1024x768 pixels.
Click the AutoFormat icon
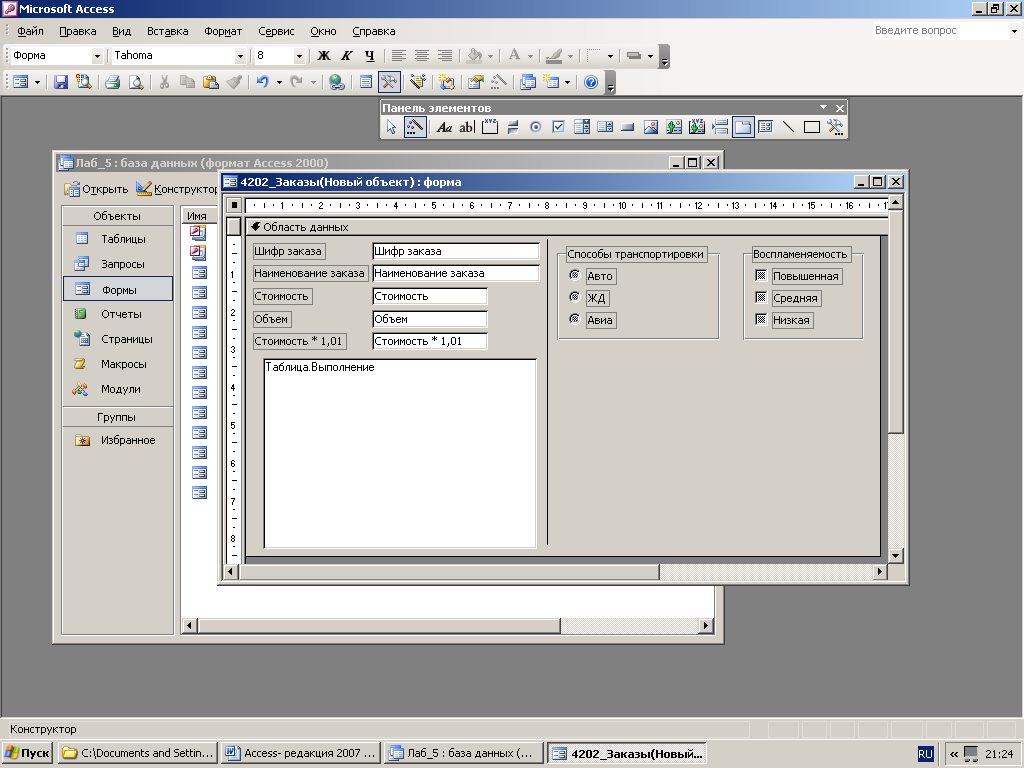[418, 82]
